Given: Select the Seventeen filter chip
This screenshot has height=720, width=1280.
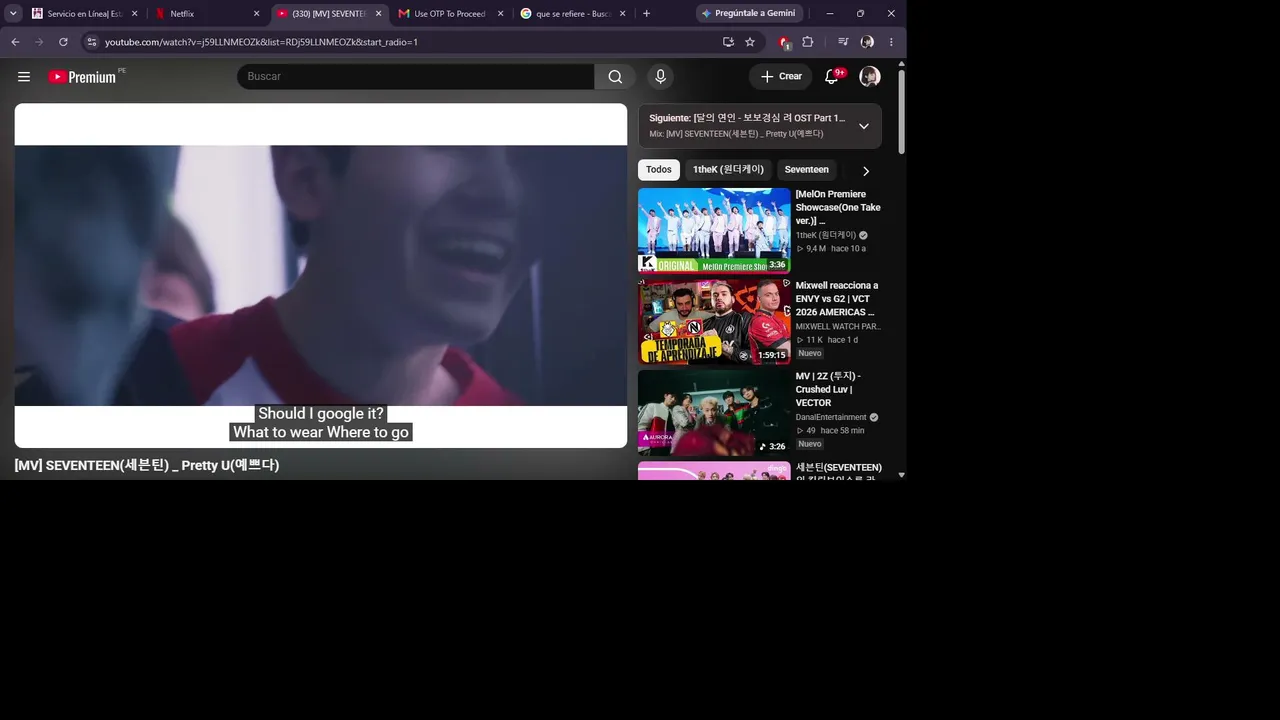Looking at the screenshot, I should pyautogui.click(x=806, y=170).
